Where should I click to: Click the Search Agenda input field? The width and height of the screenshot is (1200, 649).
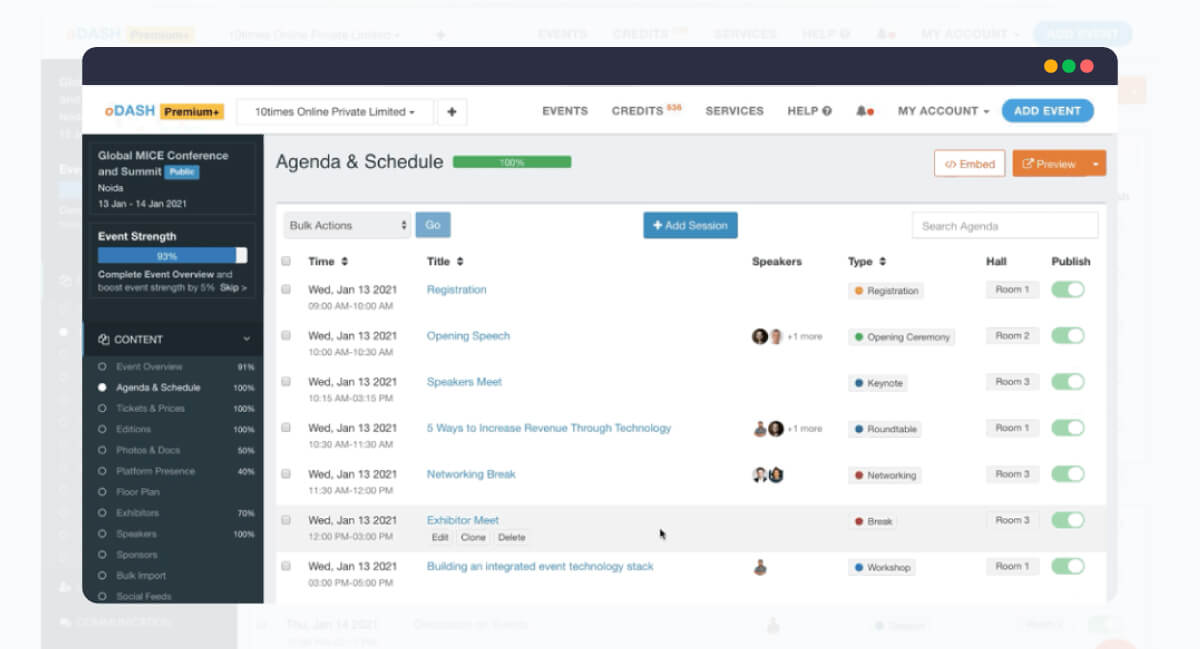click(x=1004, y=226)
